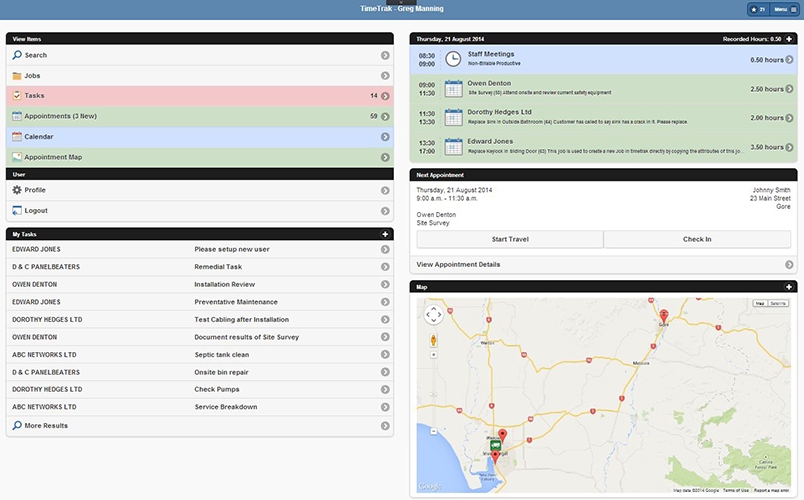Click the starred notifications button showing 21

pos(759,9)
